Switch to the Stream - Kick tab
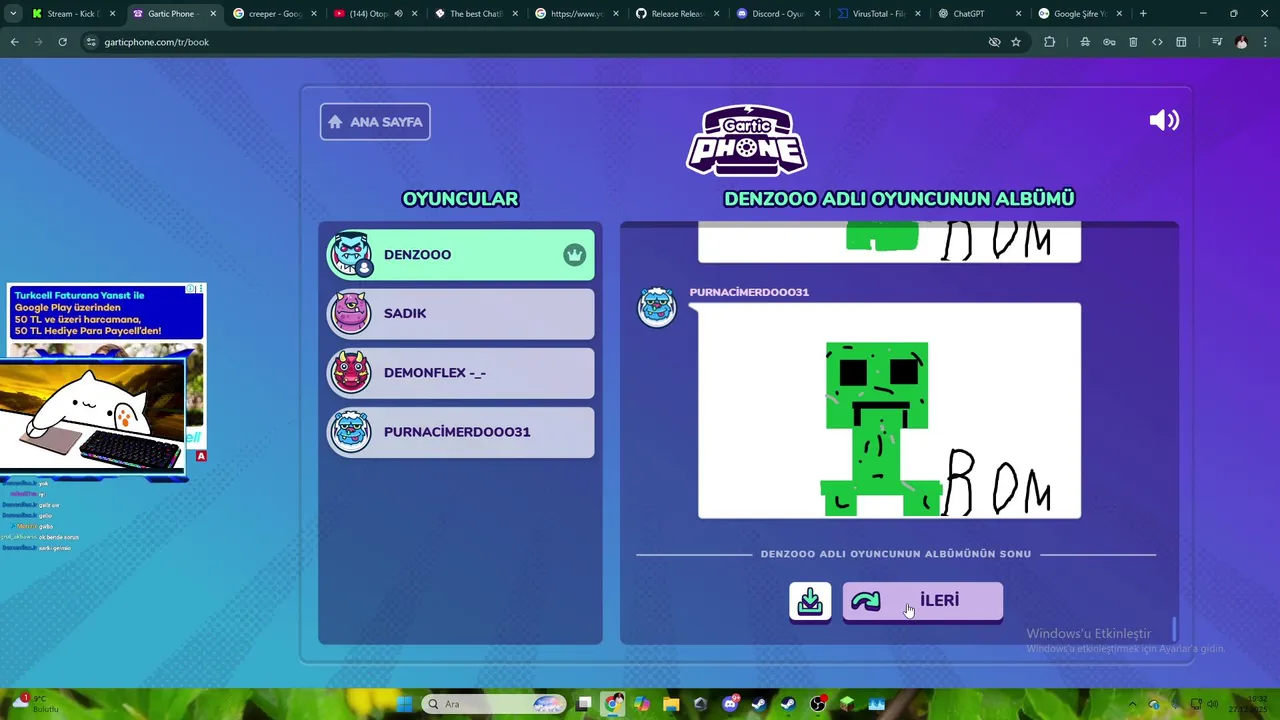The height and width of the screenshot is (720, 1280). [x=74, y=14]
